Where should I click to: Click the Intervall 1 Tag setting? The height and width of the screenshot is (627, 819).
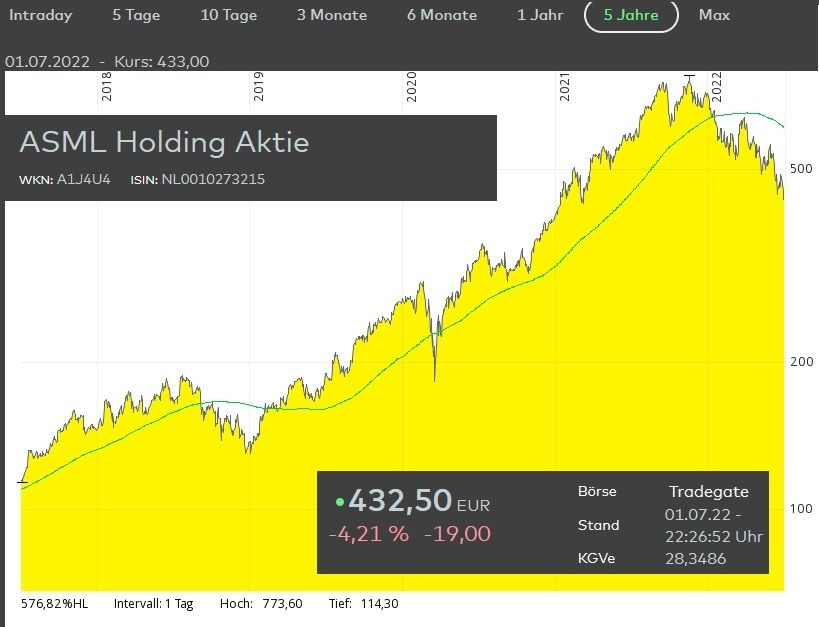click(x=153, y=604)
